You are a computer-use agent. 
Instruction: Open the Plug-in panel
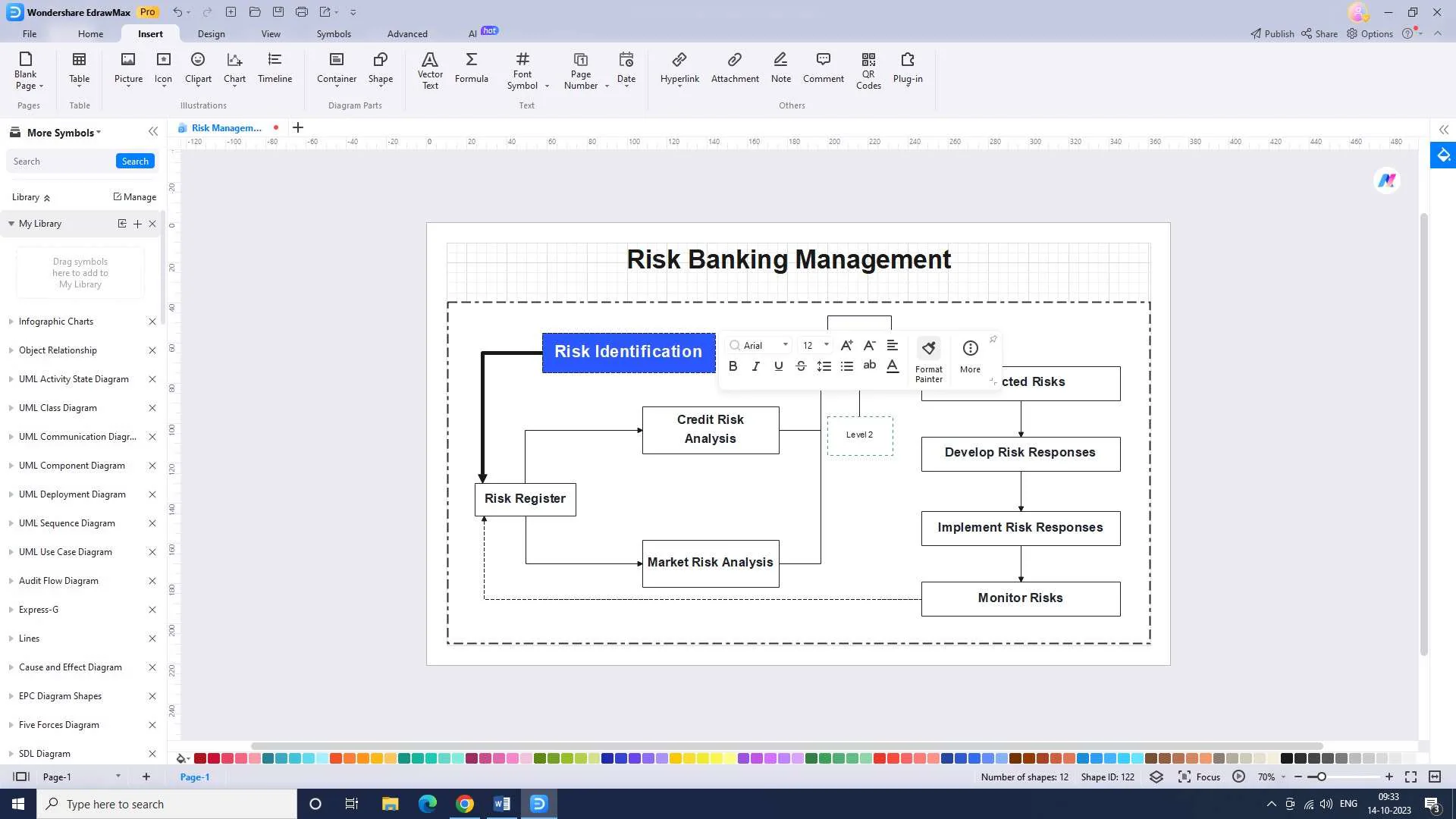pyautogui.click(x=907, y=67)
